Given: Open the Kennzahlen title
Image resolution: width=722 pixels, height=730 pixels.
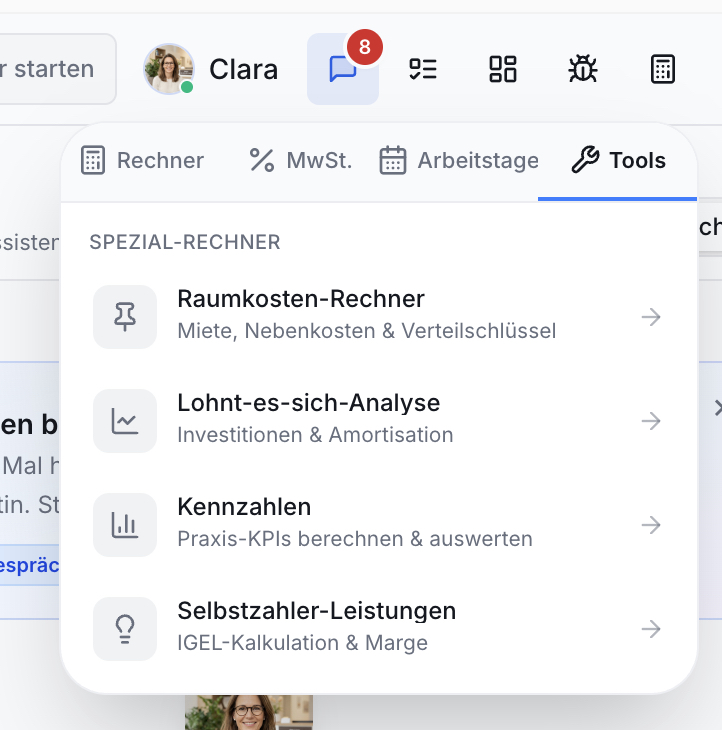Looking at the screenshot, I should (244, 507).
